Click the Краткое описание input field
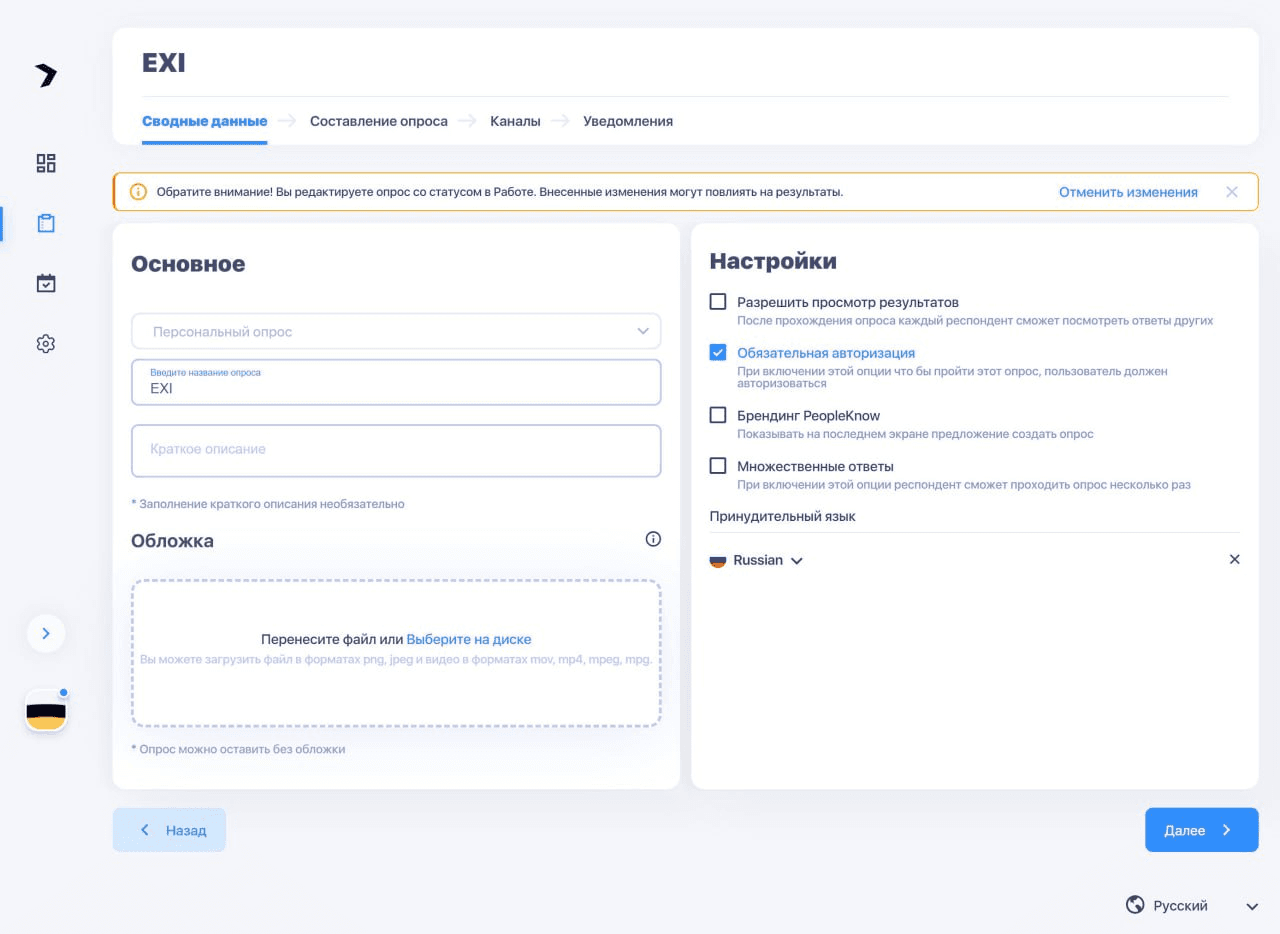Image resolution: width=1280 pixels, height=934 pixels. click(396, 450)
